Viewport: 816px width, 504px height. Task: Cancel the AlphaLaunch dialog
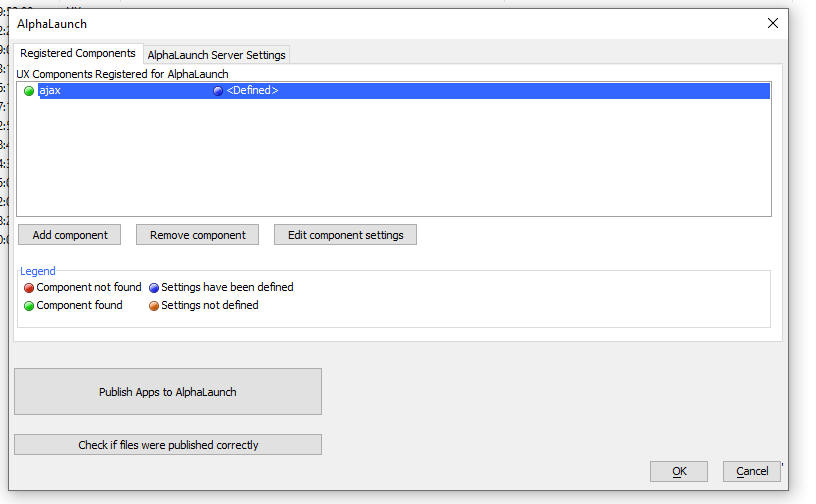click(752, 471)
